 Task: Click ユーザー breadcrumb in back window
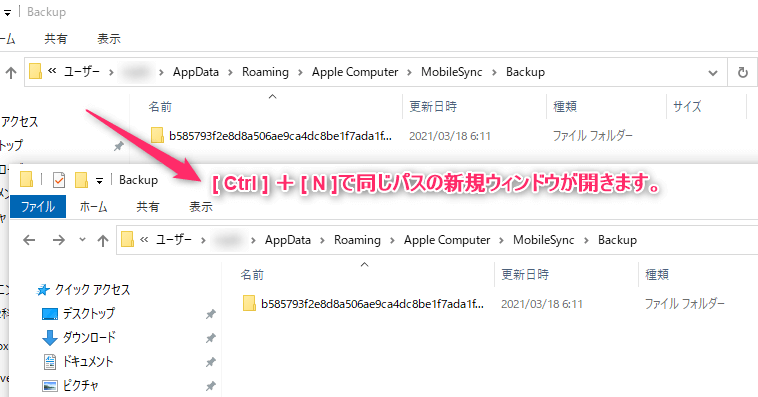click(x=82, y=72)
